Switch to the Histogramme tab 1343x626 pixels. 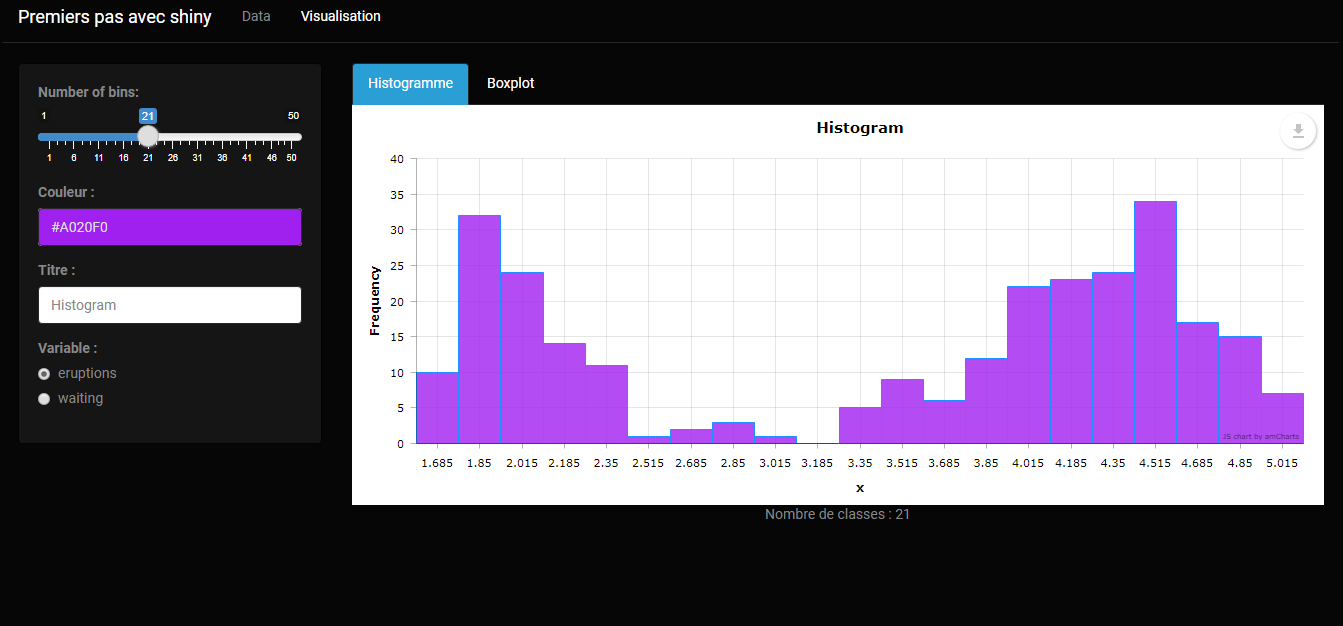pos(410,83)
